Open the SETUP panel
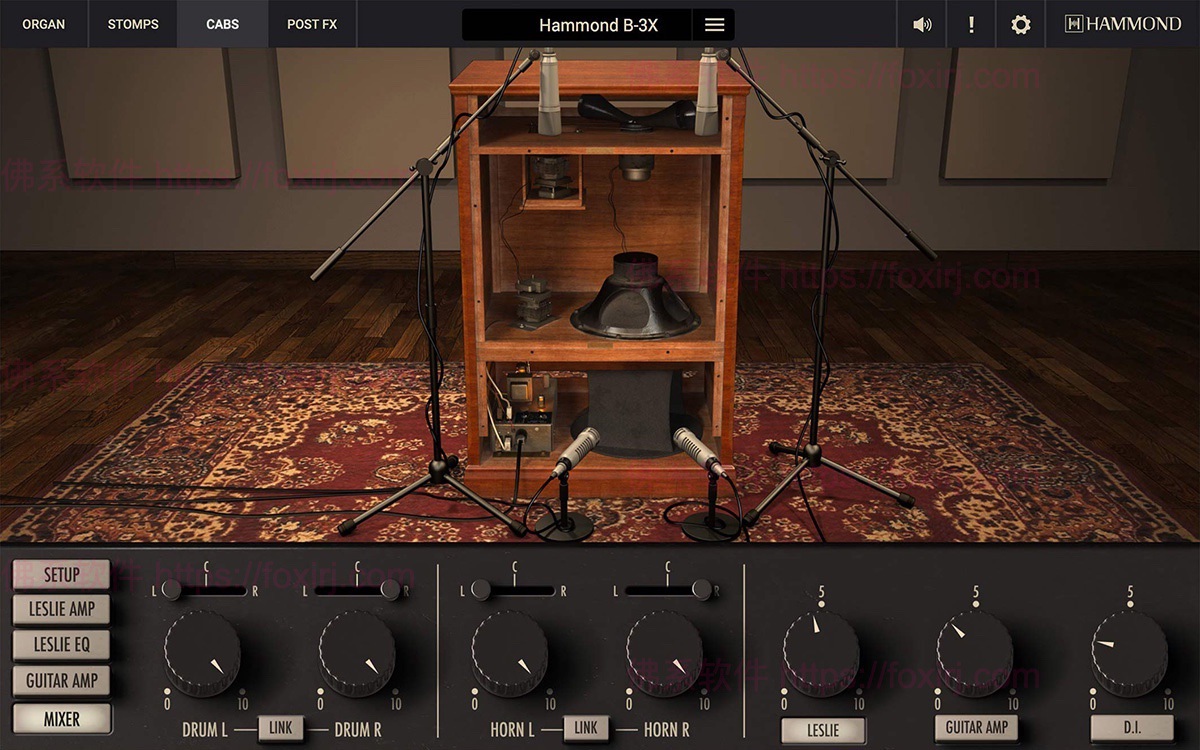 click(x=60, y=574)
